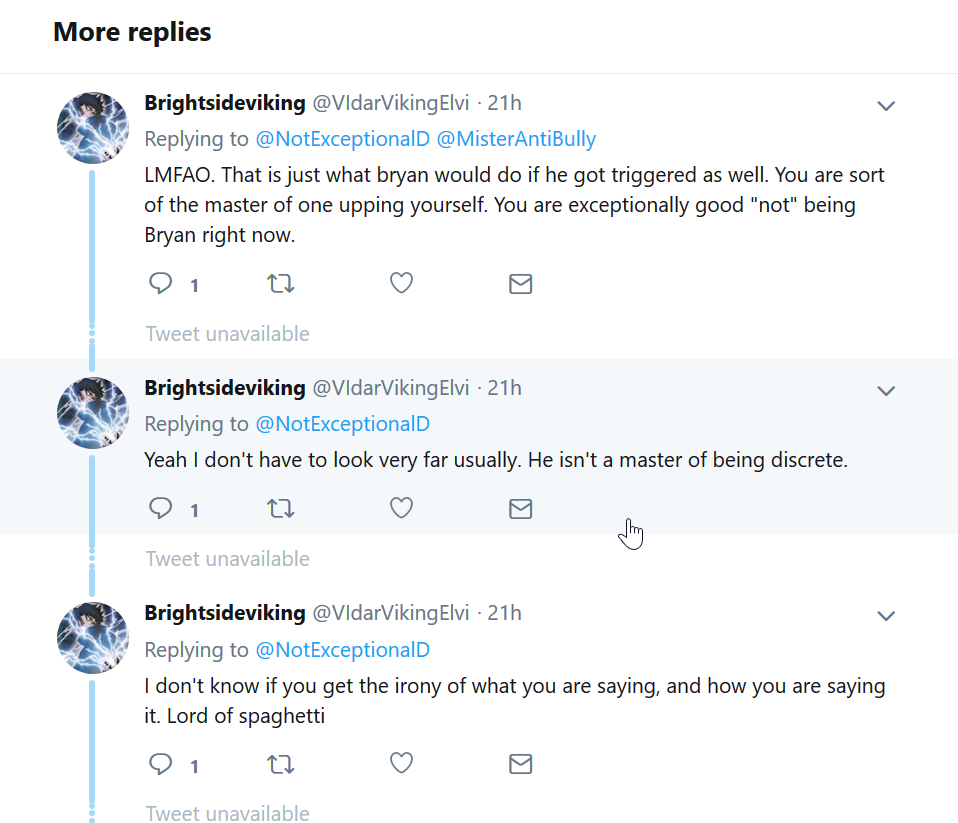Reply to the 'being discrete' tweet
This screenshot has width=958, height=823.
(x=161, y=508)
